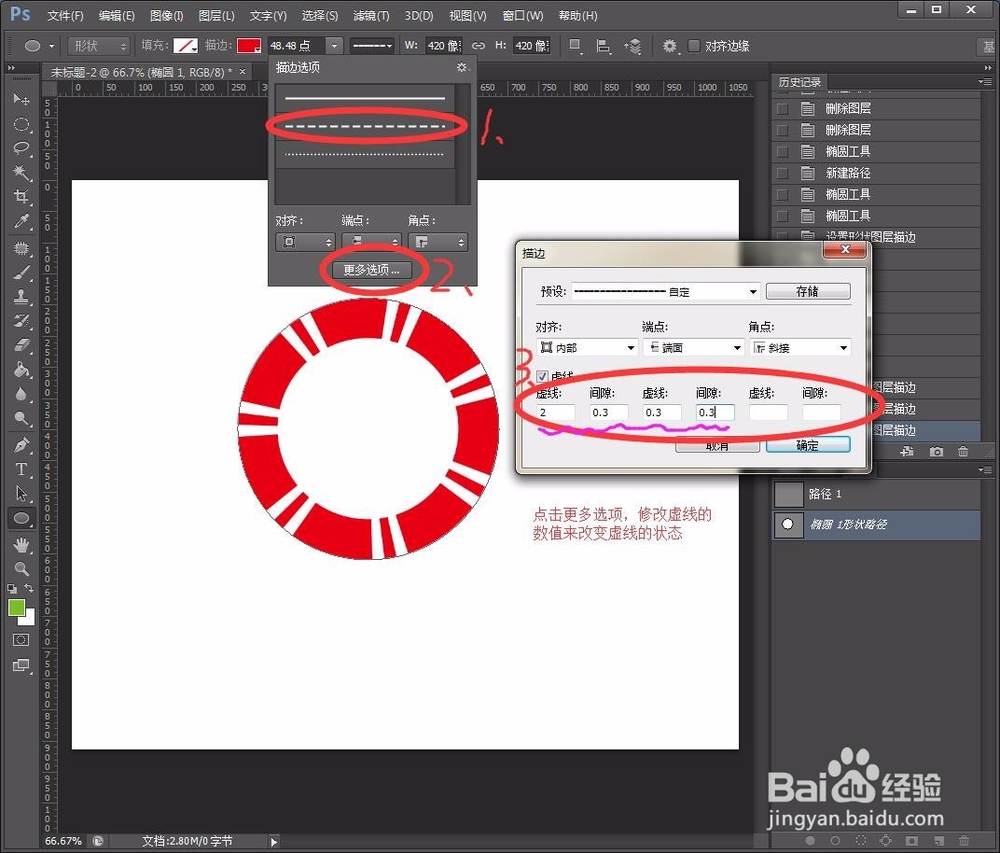The image size is (1000, 853).
Task: Select the Zoom tool
Action: click(21, 568)
